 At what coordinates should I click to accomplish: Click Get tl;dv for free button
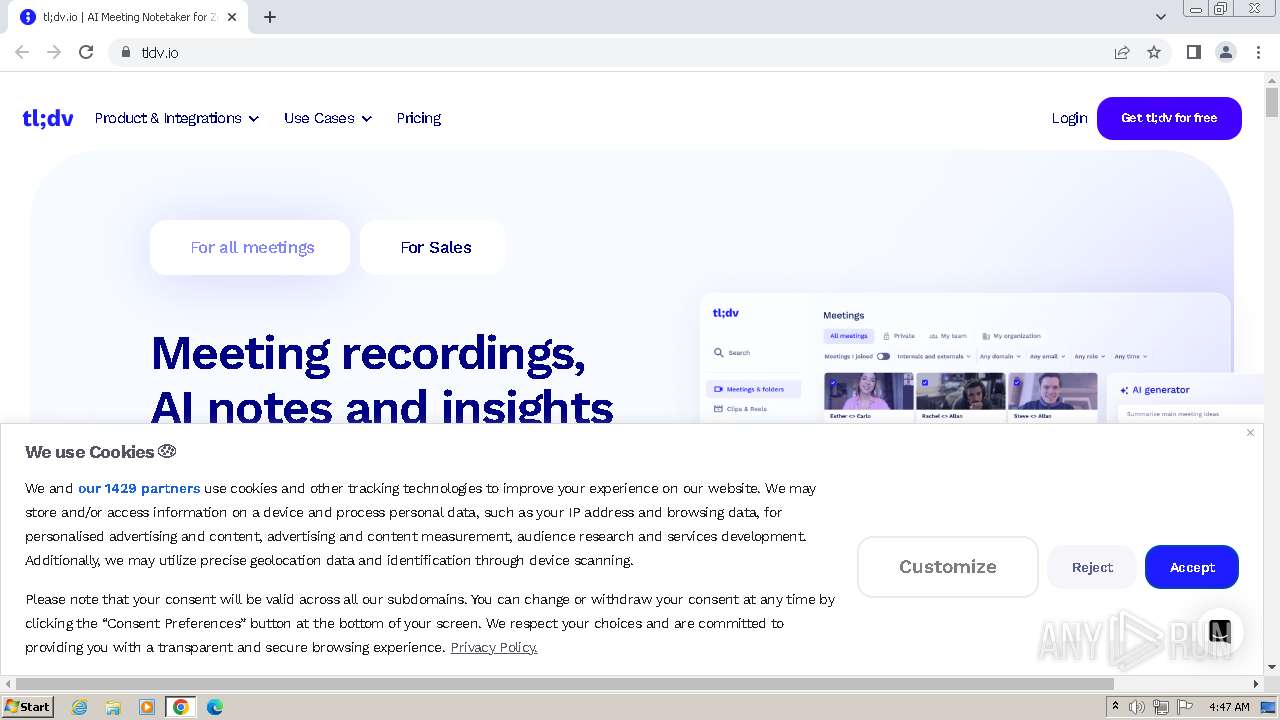1169,118
